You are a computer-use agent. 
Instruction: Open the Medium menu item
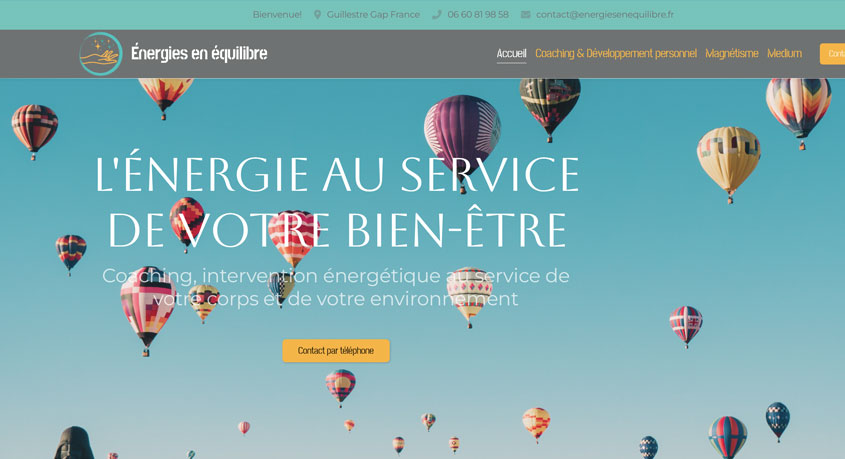[785, 53]
